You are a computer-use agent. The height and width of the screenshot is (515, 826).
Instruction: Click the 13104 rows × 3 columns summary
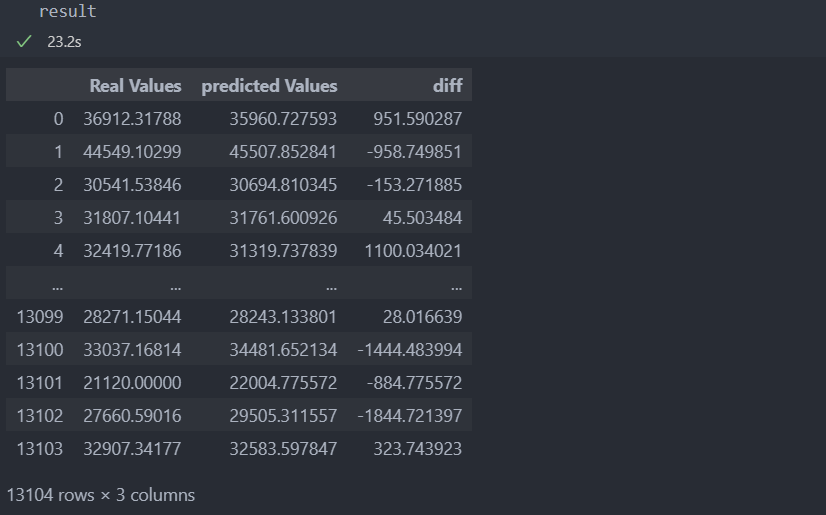(101, 495)
